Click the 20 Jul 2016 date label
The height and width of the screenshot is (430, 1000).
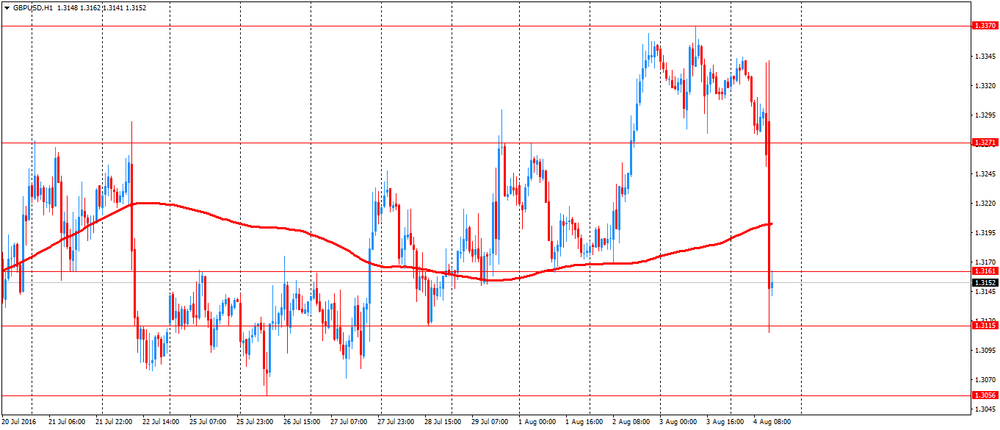(x=16, y=422)
